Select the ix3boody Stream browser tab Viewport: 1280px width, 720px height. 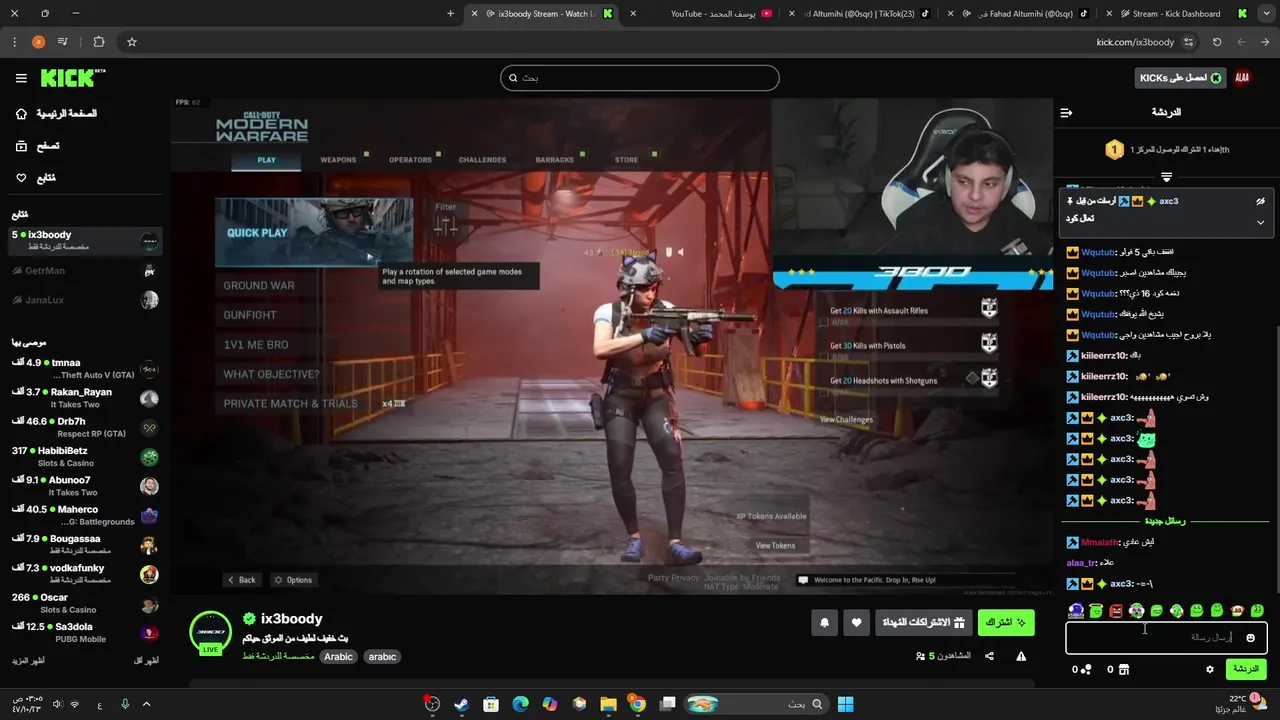click(545, 14)
